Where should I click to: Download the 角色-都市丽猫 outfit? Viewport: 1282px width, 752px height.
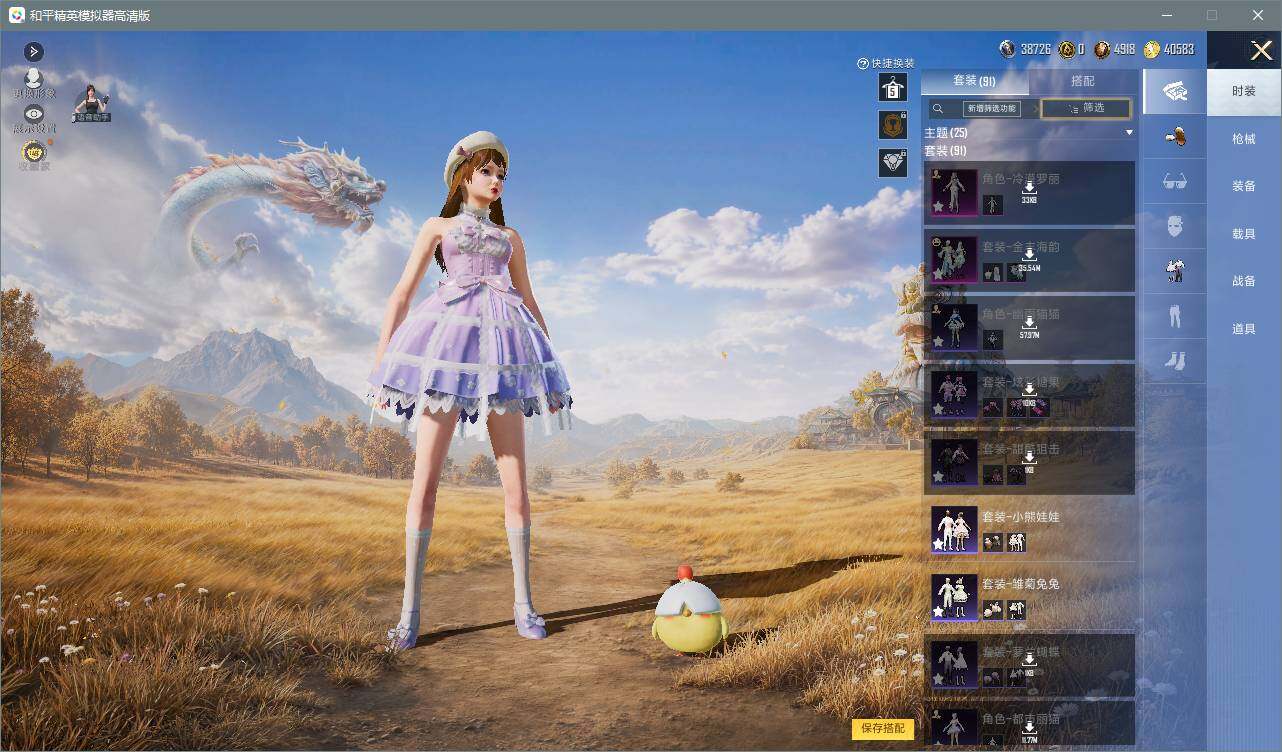(x=1029, y=732)
